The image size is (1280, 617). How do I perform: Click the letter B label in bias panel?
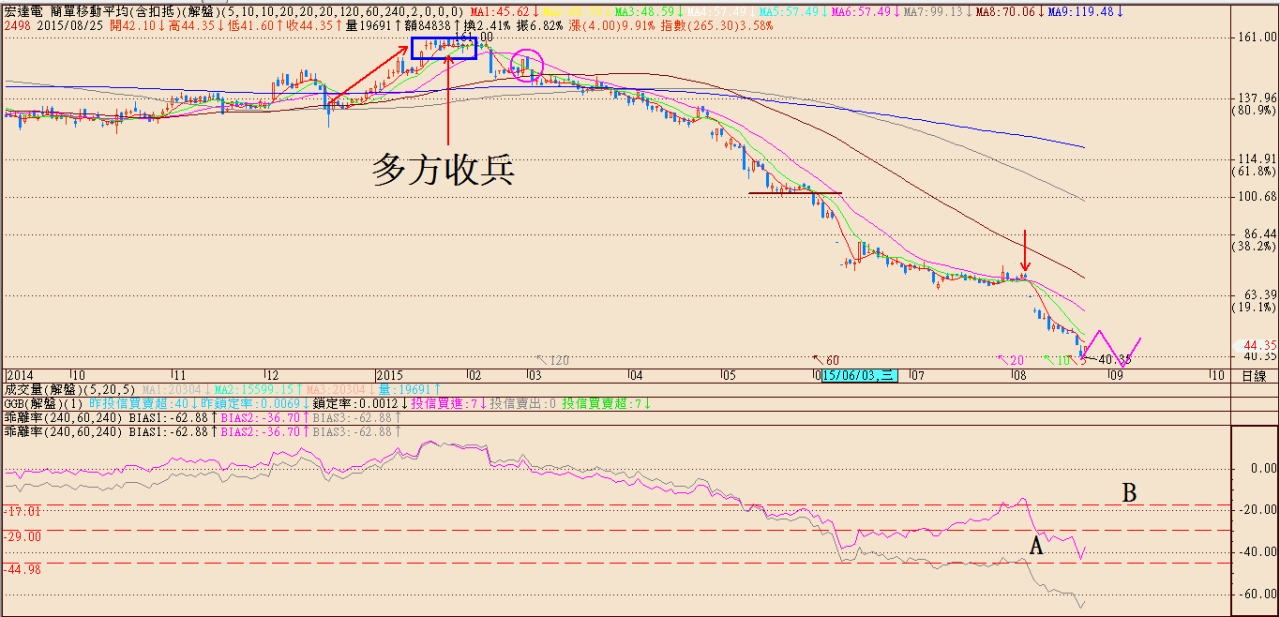click(1129, 492)
